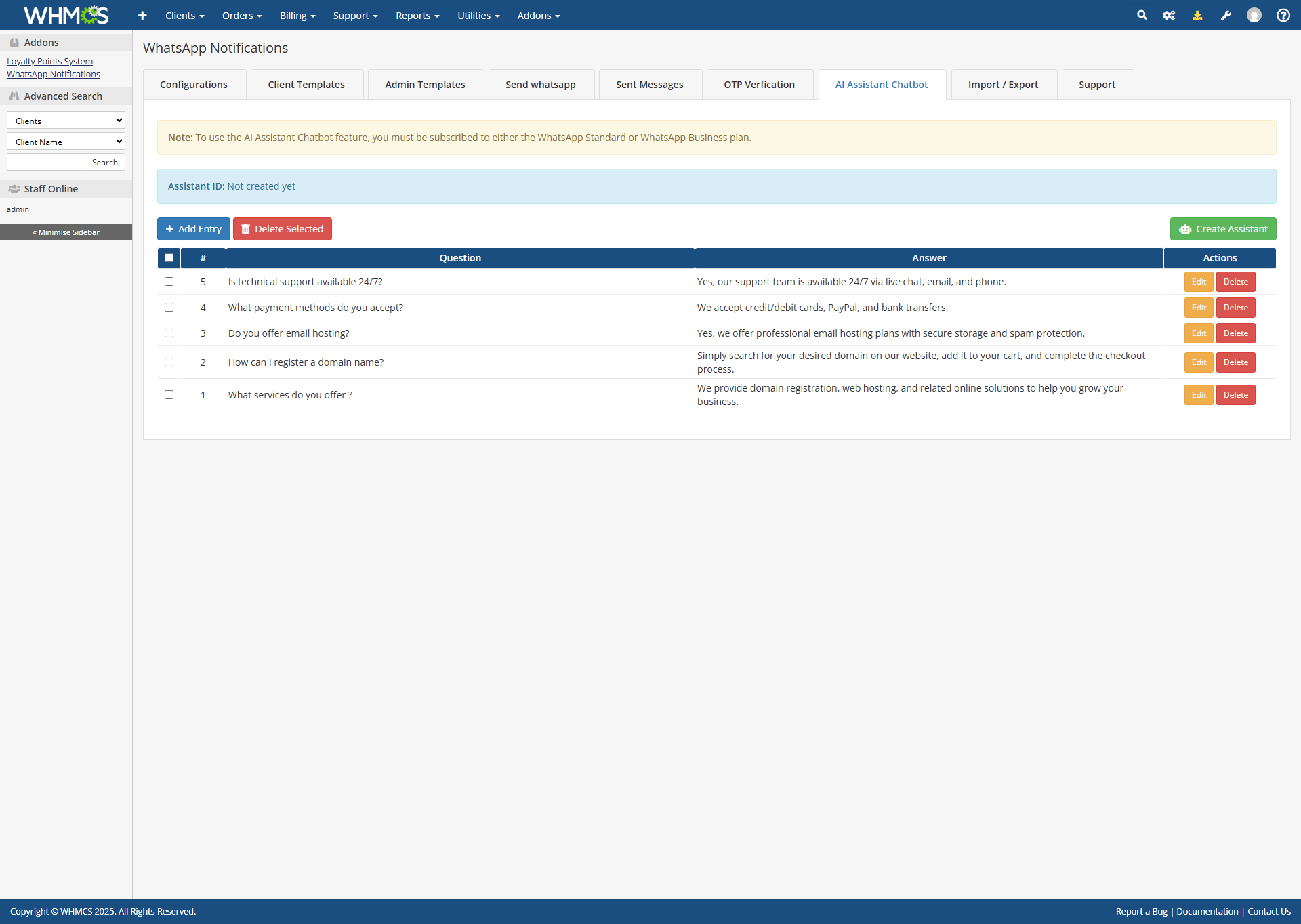Open the help question mark icon
1301x924 pixels.
(1283, 15)
